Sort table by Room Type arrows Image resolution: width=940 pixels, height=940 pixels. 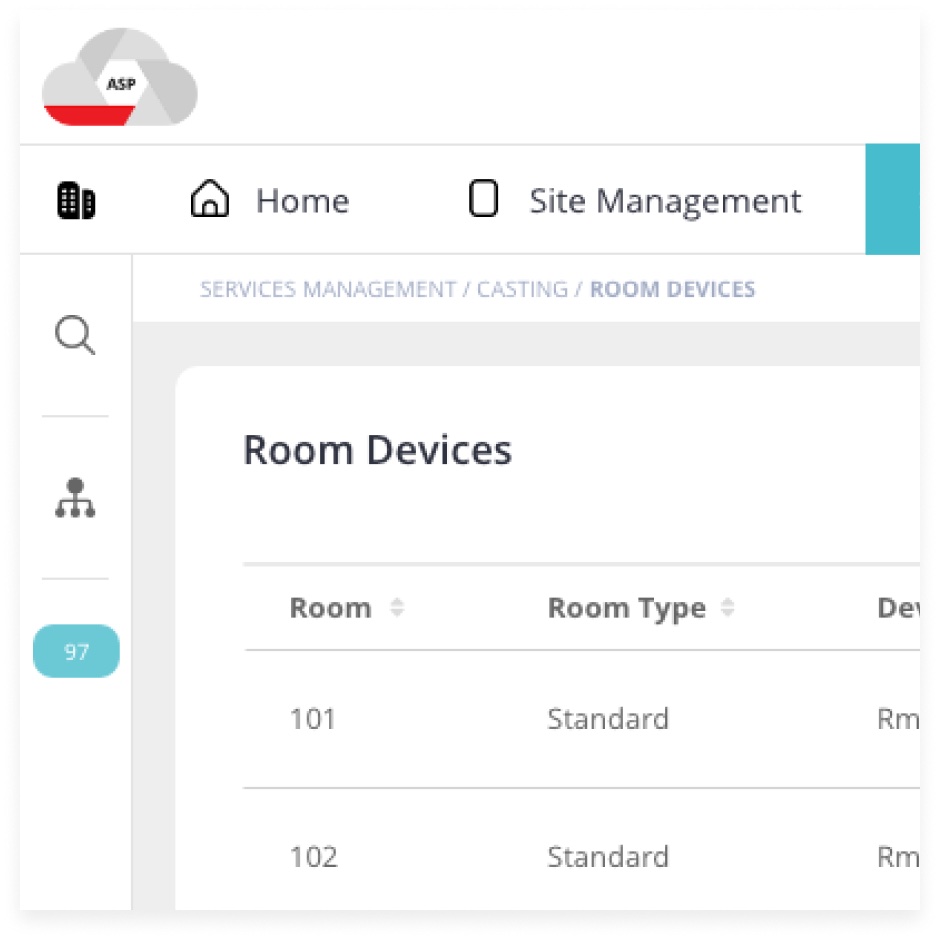pyautogui.click(x=727, y=607)
